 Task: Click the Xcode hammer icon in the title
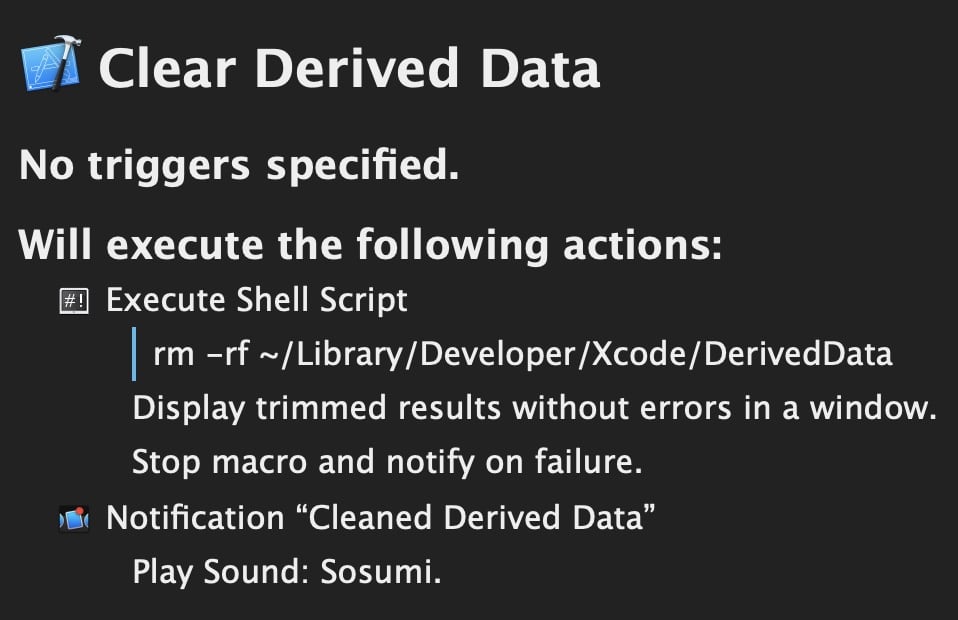point(50,65)
